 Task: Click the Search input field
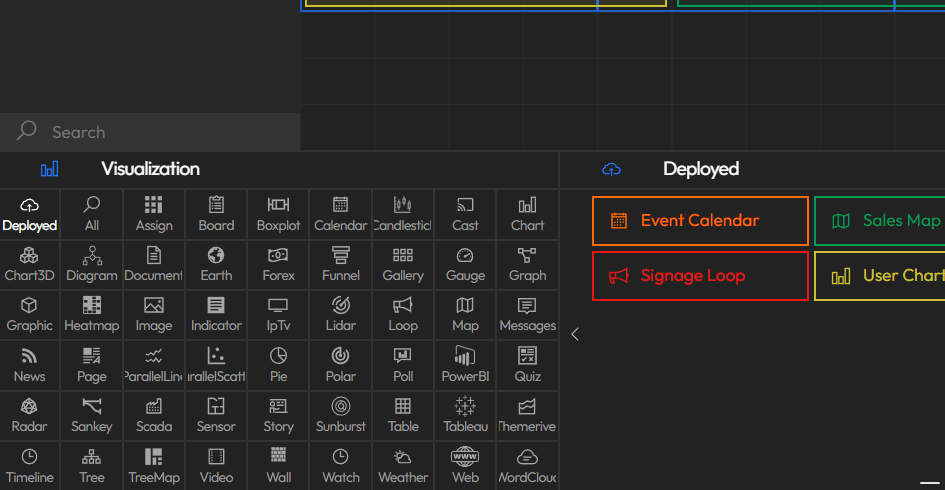click(150, 132)
